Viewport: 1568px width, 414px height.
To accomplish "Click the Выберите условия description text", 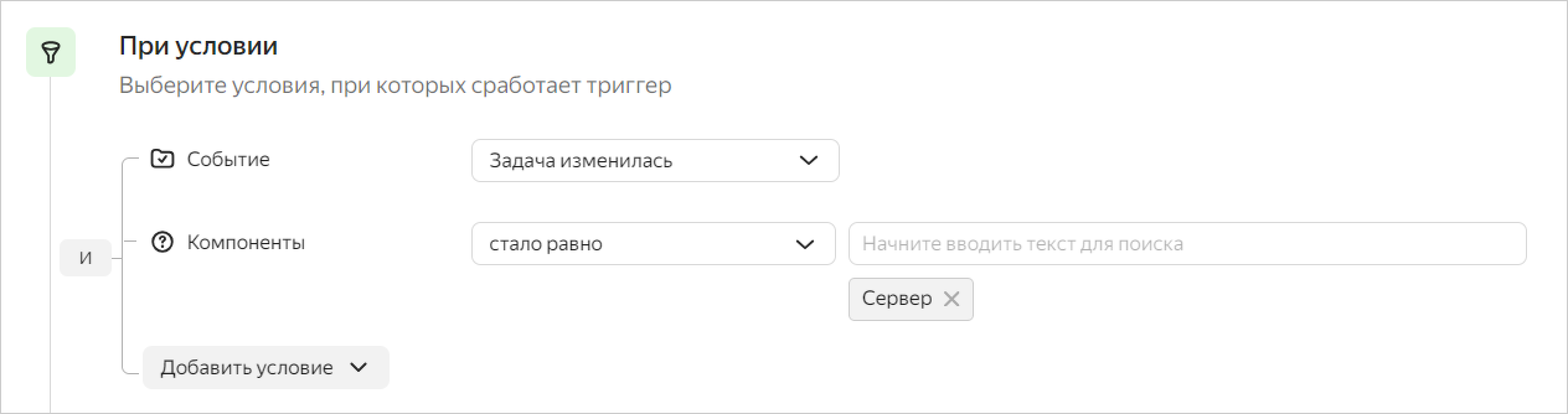I will 395,85.
